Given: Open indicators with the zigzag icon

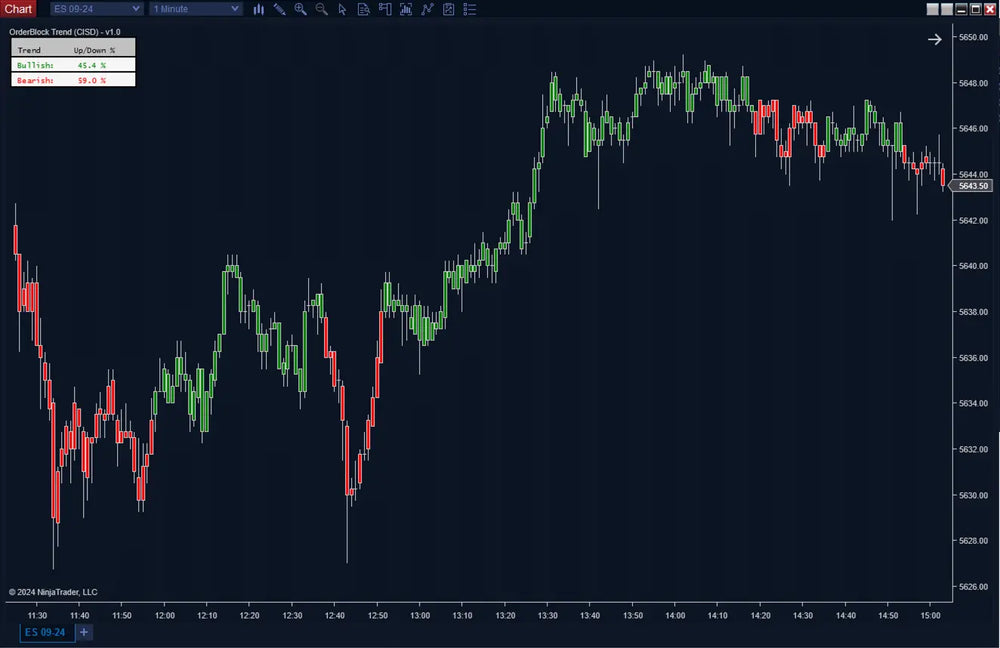Looking at the screenshot, I should click(427, 9).
